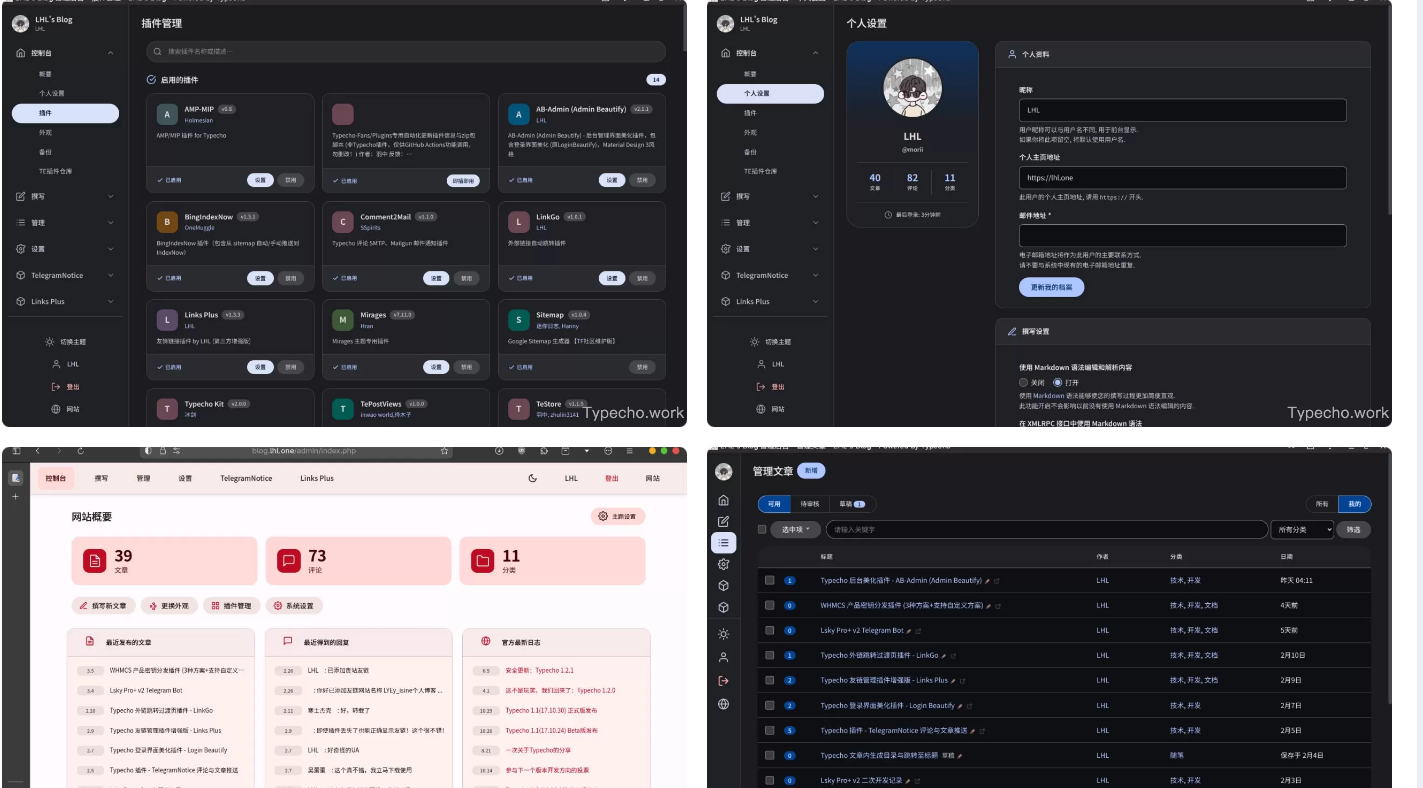The width and height of the screenshot is (1423, 788).
Task: Click Mirages plugin's green M avatar
Action: coord(343,320)
